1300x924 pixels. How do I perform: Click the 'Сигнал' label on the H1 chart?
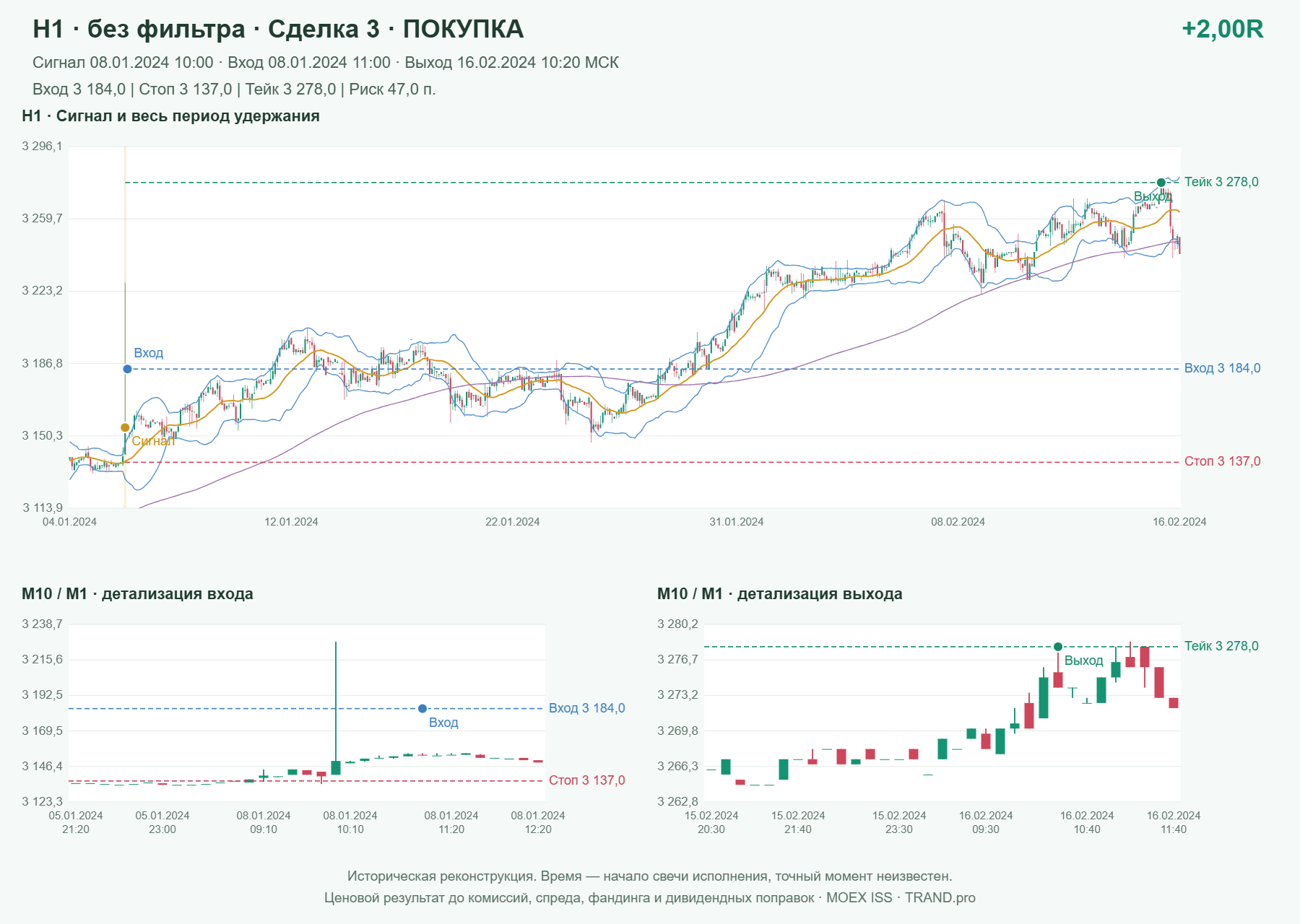click(x=153, y=440)
